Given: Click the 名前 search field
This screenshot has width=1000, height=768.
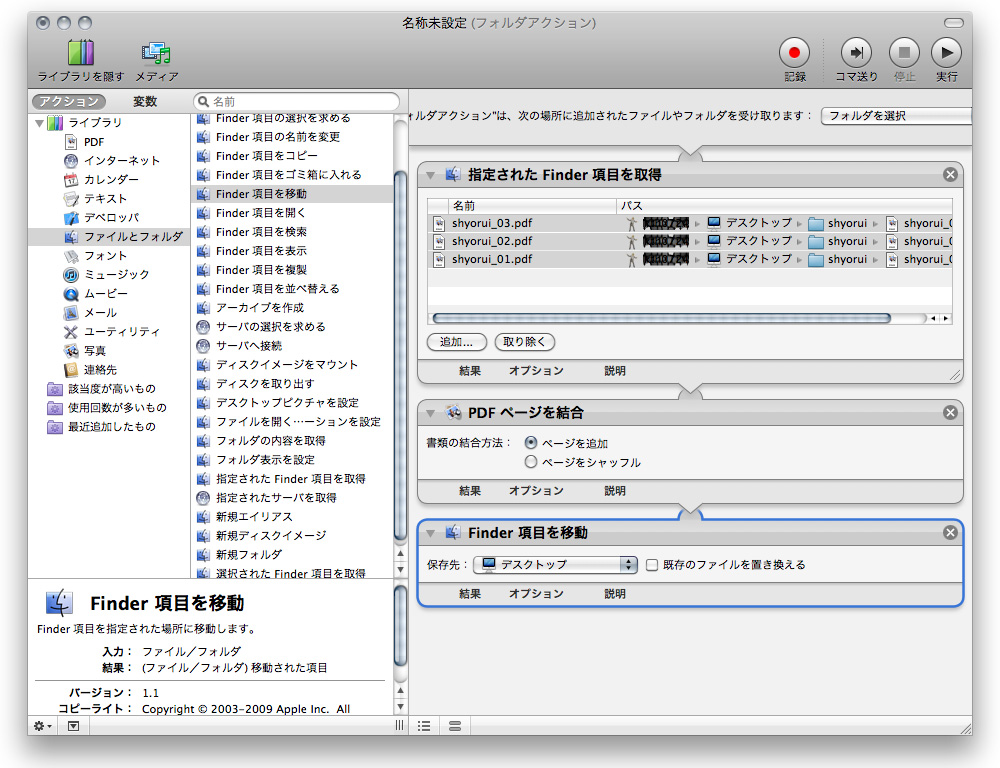Looking at the screenshot, I should tap(297, 101).
